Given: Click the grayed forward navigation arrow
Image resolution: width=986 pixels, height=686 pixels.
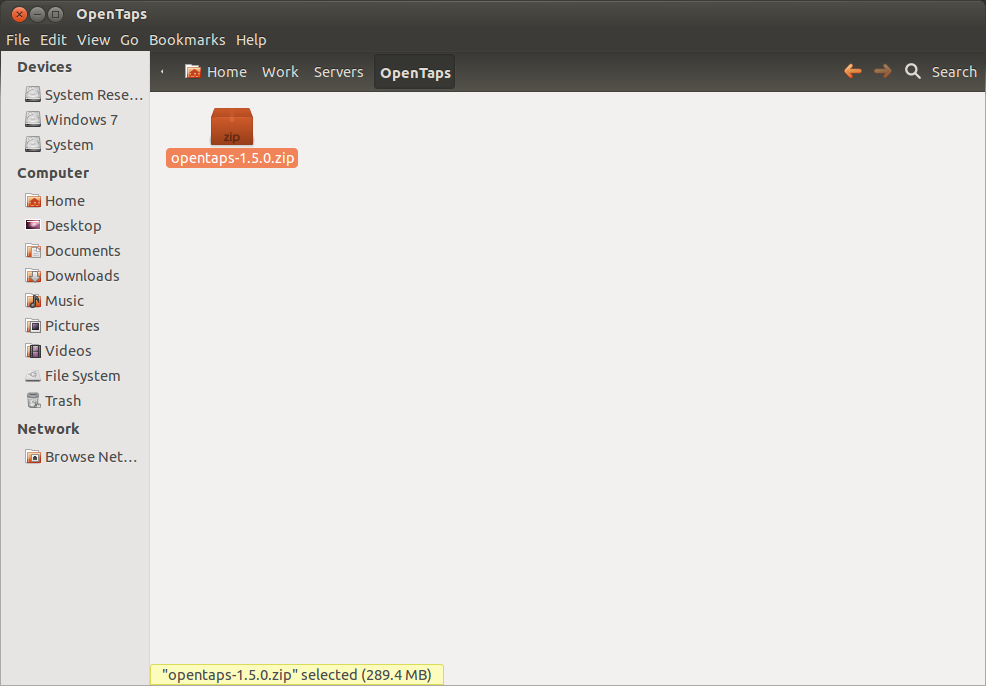Looking at the screenshot, I should 882,71.
